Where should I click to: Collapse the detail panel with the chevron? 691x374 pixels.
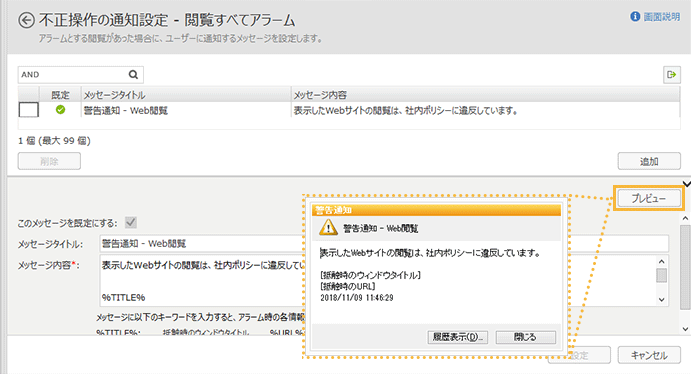pos(687,184)
